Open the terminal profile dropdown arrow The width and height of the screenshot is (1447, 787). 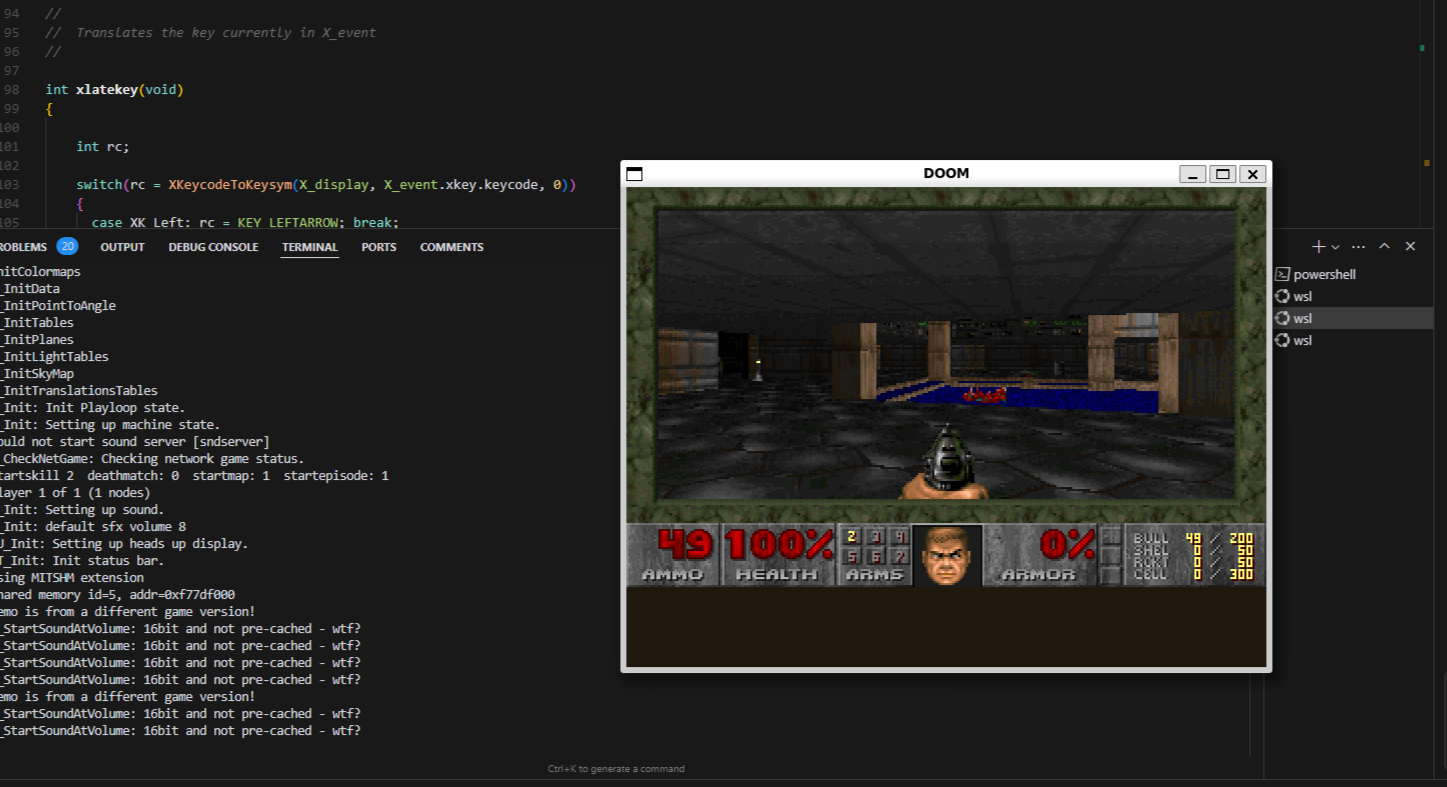(1330, 245)
